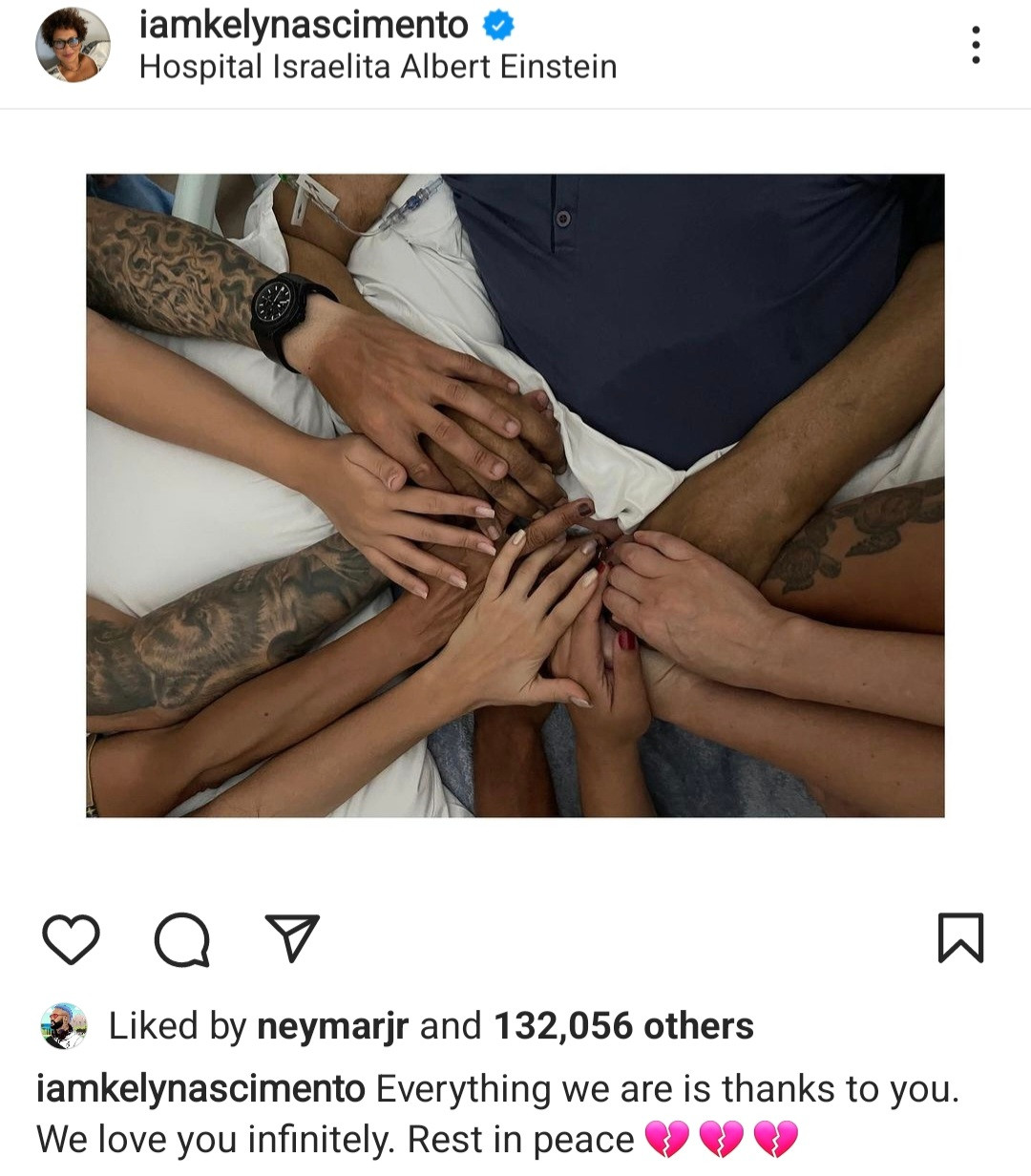This screenshot has width=1031, height=1176.
Task: Tap "Rest in peace" in the caption
Action: click(x=521, y=1140)
